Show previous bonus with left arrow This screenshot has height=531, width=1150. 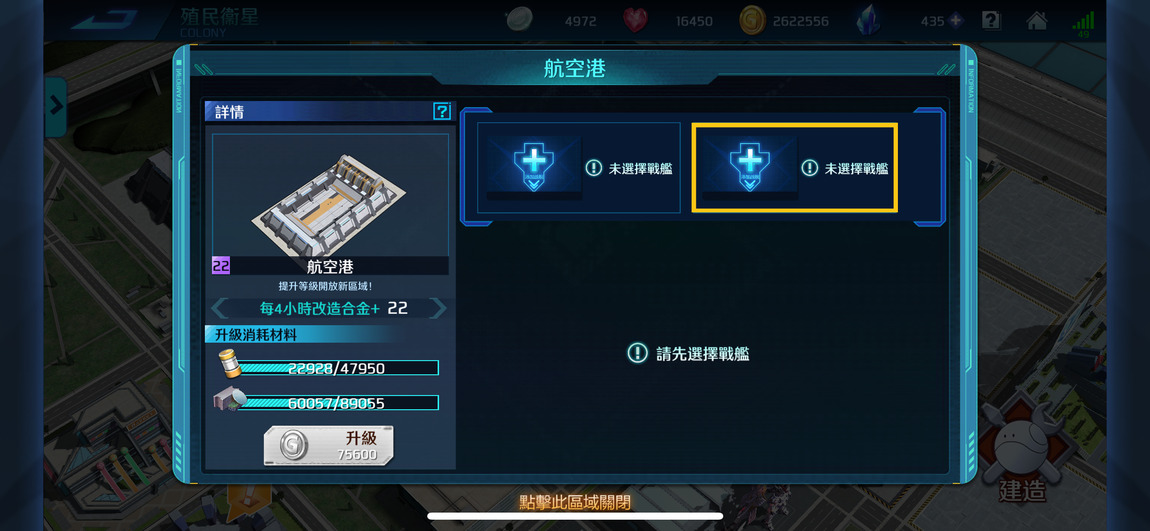(x=219, y=308)
